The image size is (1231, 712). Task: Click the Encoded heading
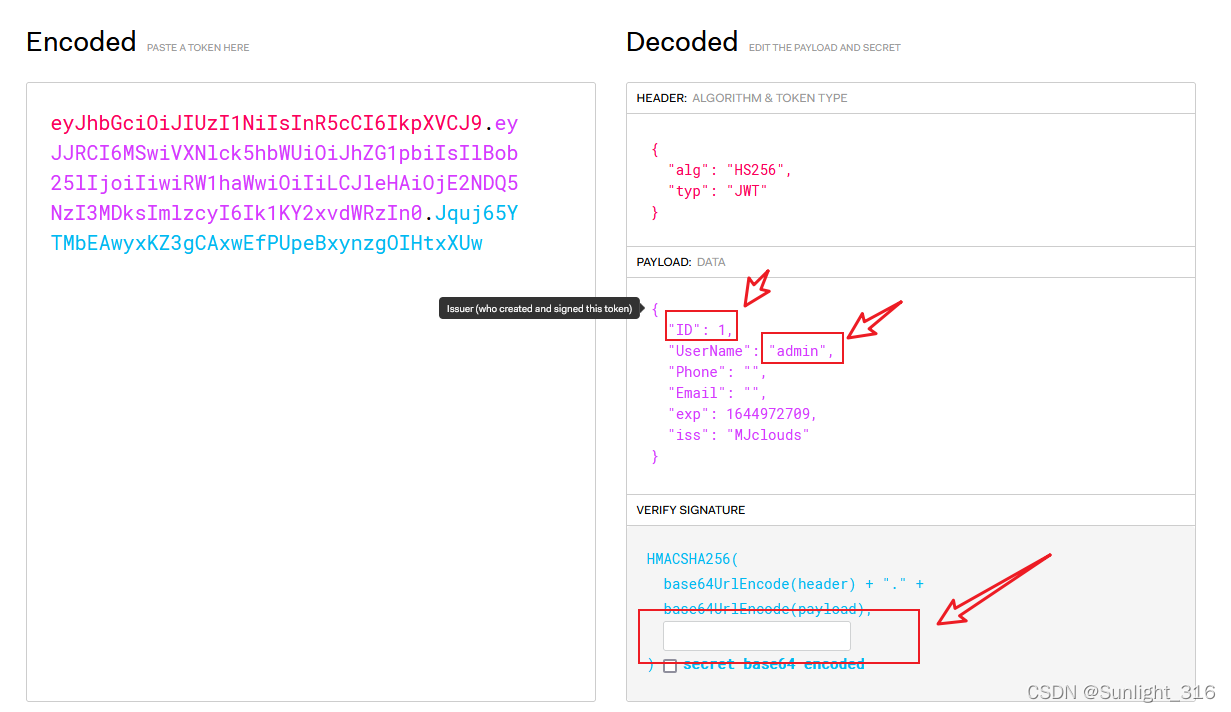tap(81, 42)
